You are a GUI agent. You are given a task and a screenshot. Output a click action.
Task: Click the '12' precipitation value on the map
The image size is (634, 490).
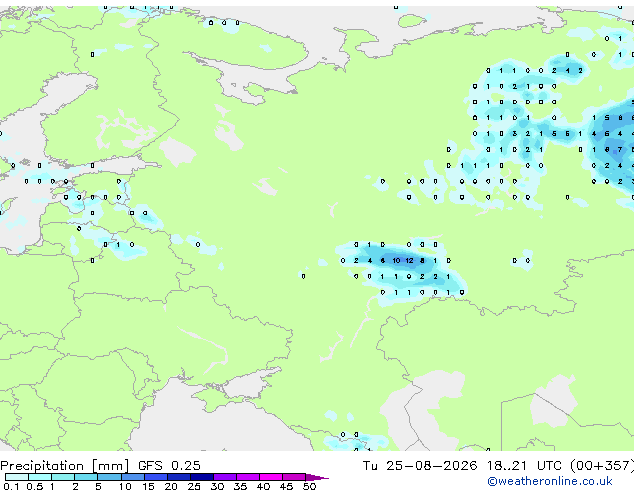coord(410,261)
